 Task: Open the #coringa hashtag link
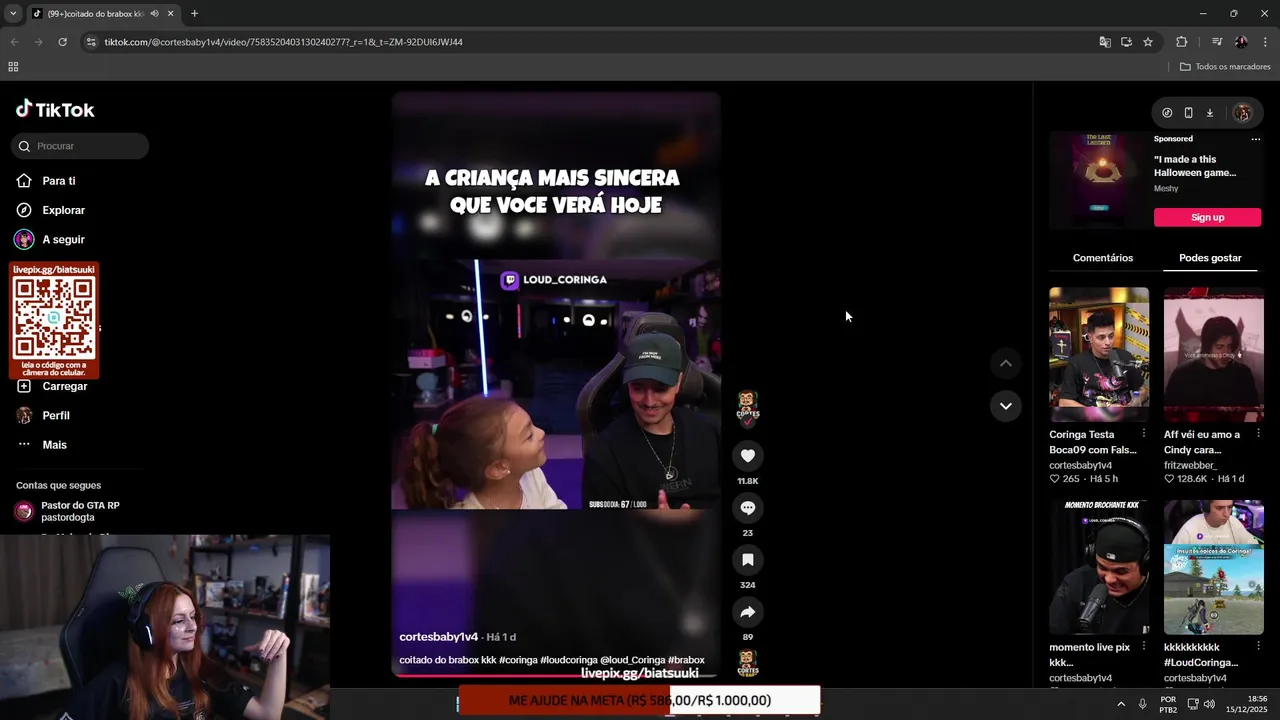518,660
